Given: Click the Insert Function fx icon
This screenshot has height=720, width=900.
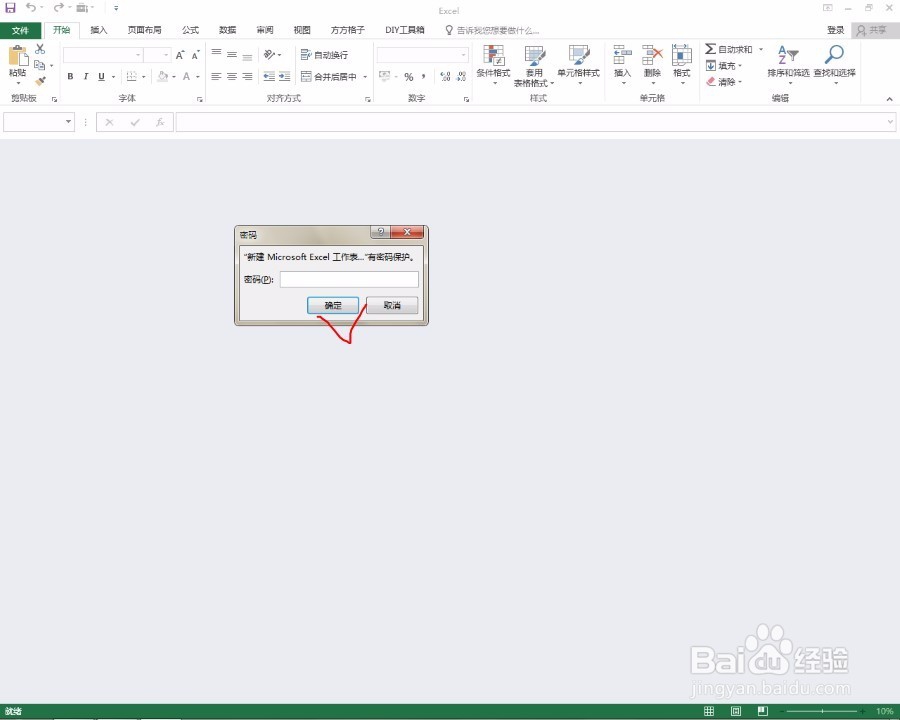Looking at the screenshot, I should click(x=160, y=122).
